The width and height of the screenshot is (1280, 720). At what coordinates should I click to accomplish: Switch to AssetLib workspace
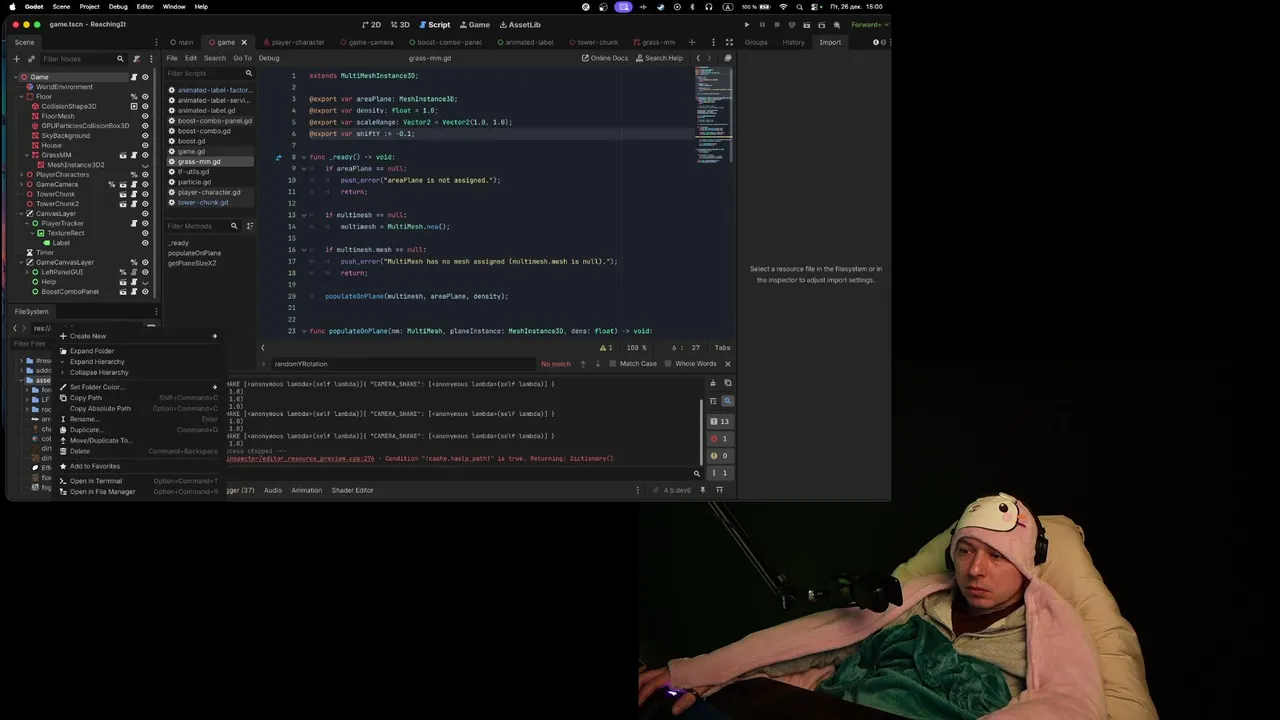pos(520,24)
